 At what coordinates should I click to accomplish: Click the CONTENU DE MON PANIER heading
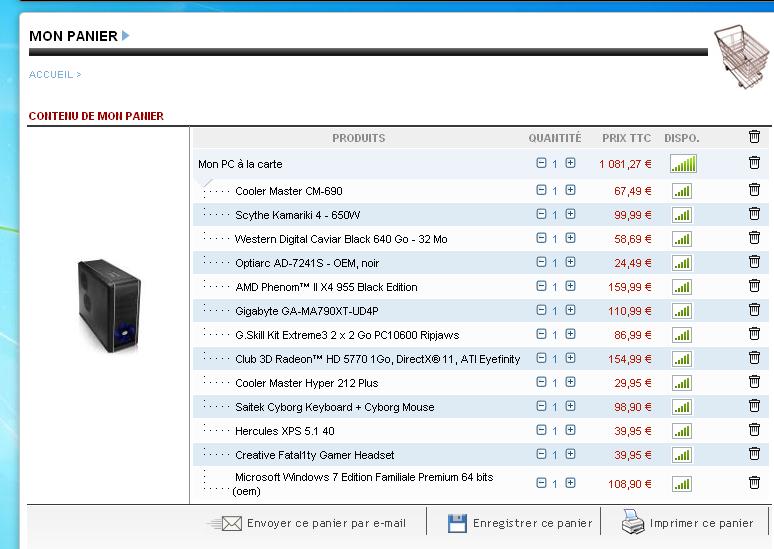click(96, 116)
